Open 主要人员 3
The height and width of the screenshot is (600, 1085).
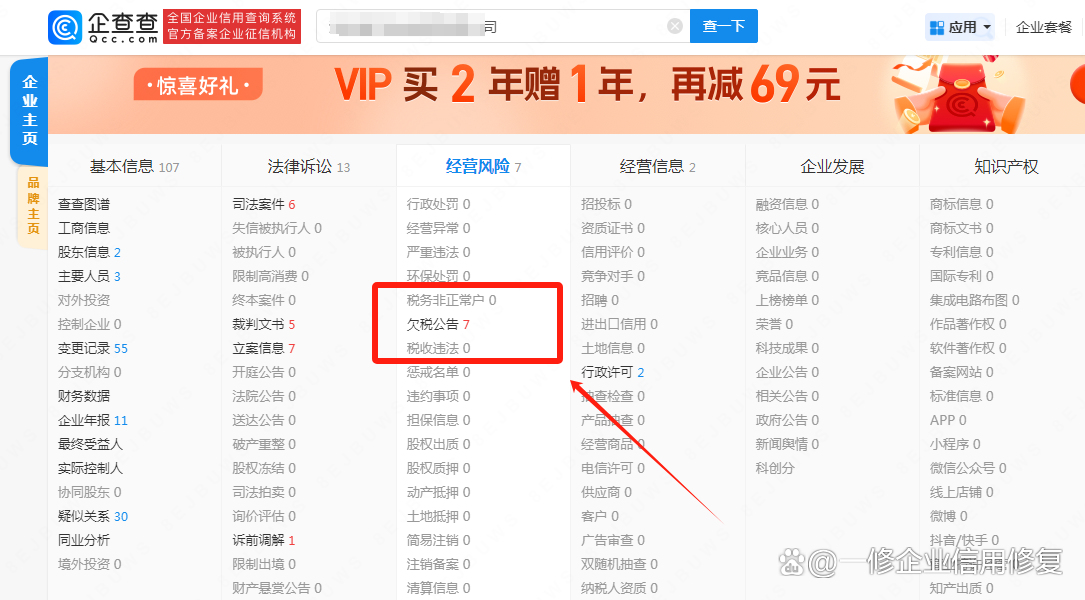(x=89, y=276)
